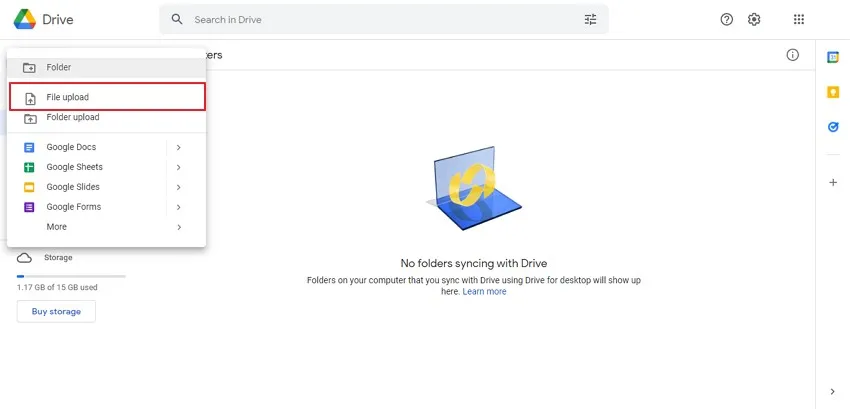Expand Google Sheets submenu arrow
The width and height of the screenshot is (850, 409).
tap(179, 168)
